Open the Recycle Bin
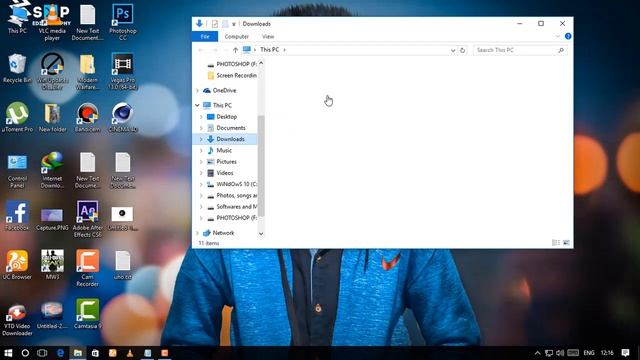Image resolution: width=640 pixels, height=360 pixels. (x=17, y=69)
